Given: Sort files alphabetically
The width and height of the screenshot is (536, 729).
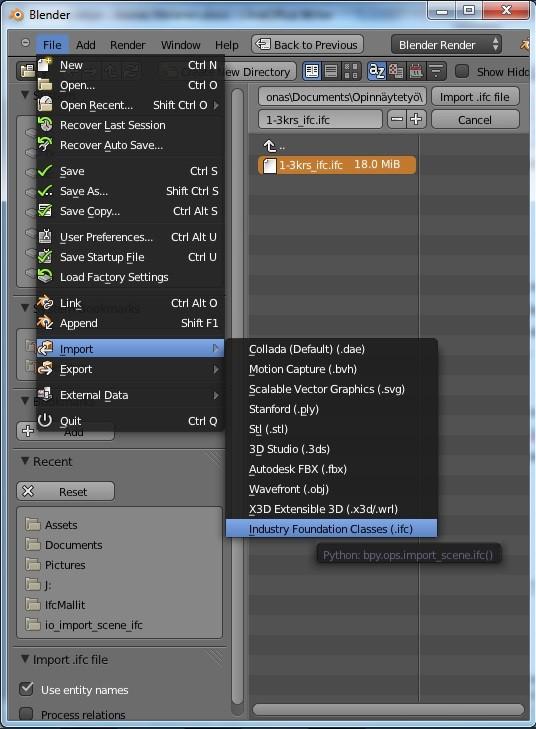Looking at the screenshot, I should 376,71.
